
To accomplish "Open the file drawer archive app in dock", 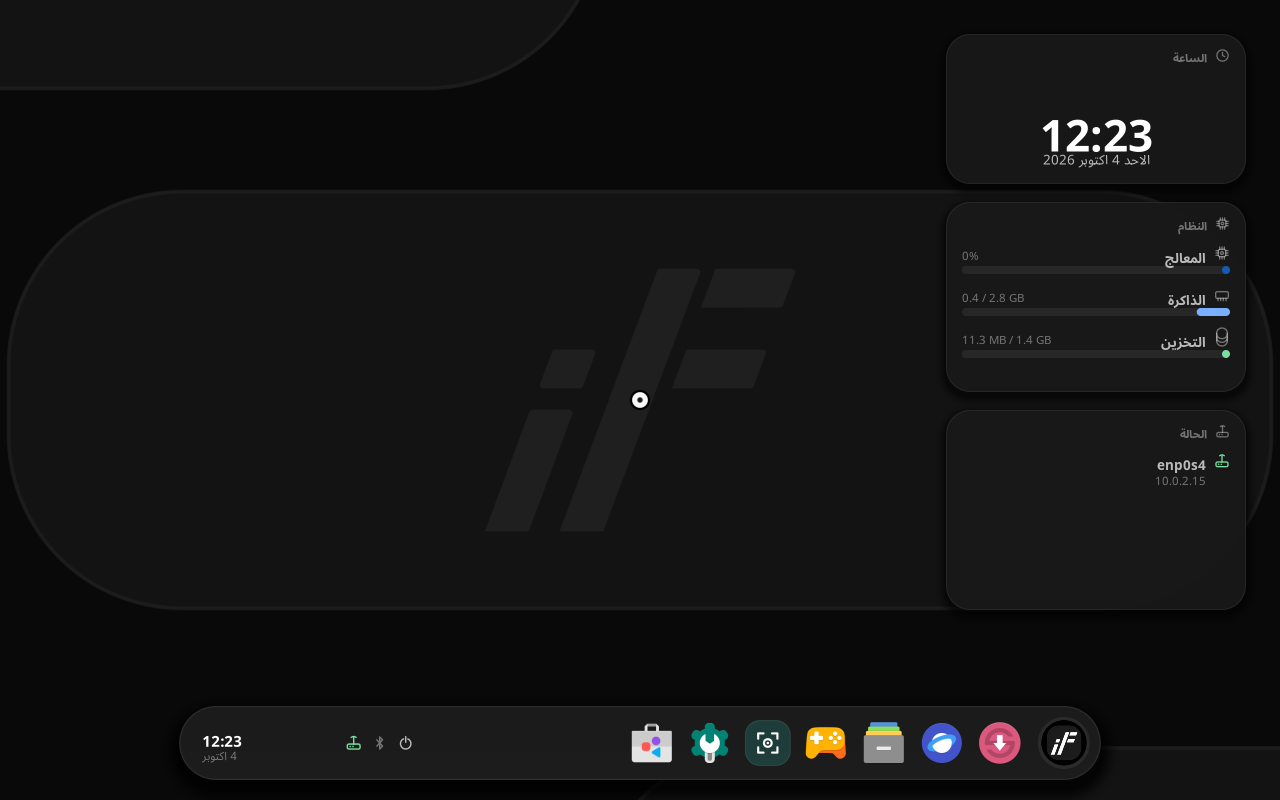I will pyautogui.click(x=884, y=743).
